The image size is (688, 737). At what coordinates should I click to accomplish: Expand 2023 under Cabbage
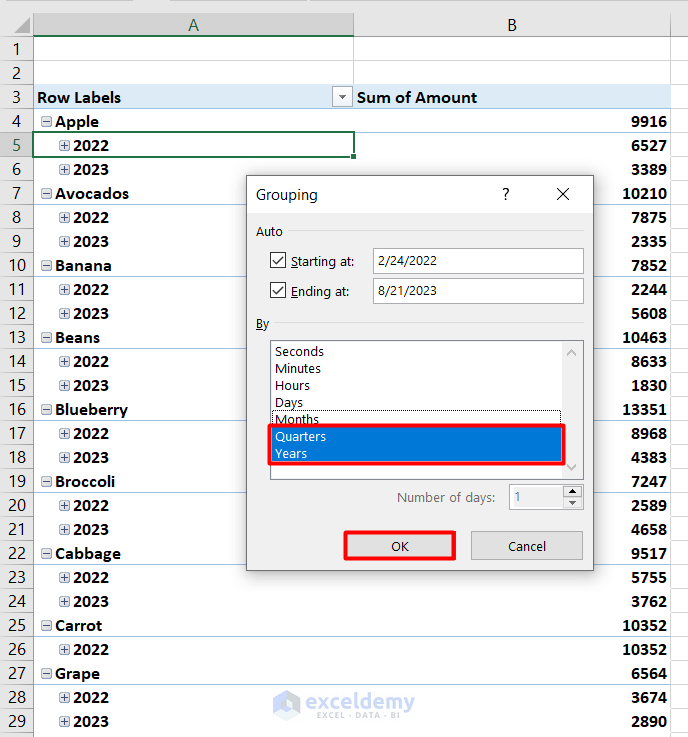[64, 602]
